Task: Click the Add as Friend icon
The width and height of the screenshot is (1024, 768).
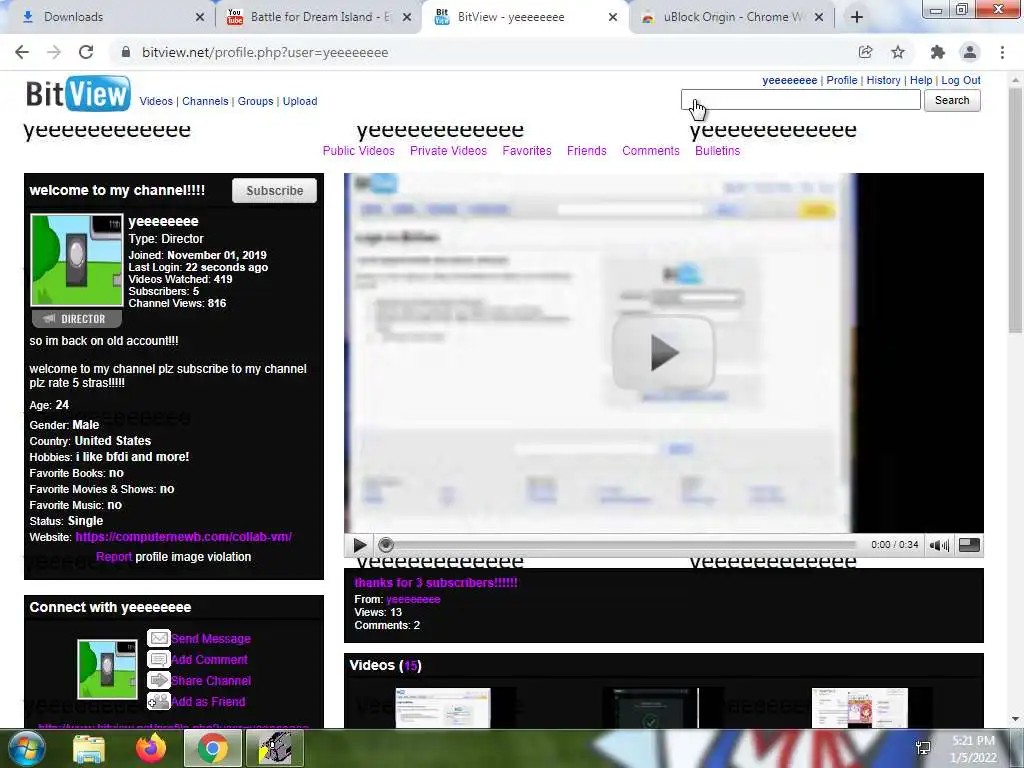Action: [x=159, y=701]
